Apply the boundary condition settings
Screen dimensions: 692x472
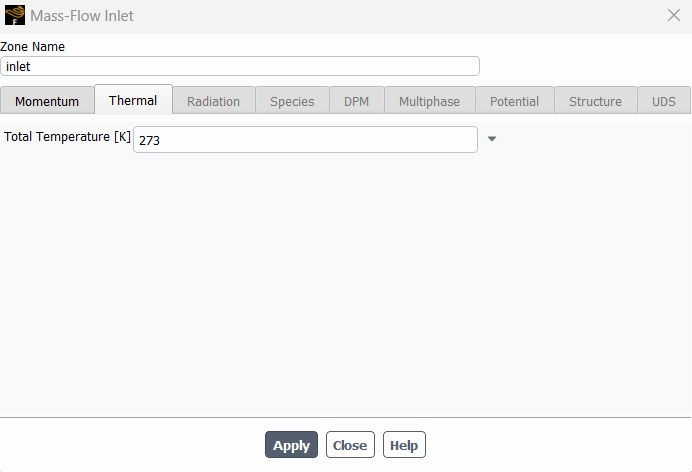tap(291, 445)
